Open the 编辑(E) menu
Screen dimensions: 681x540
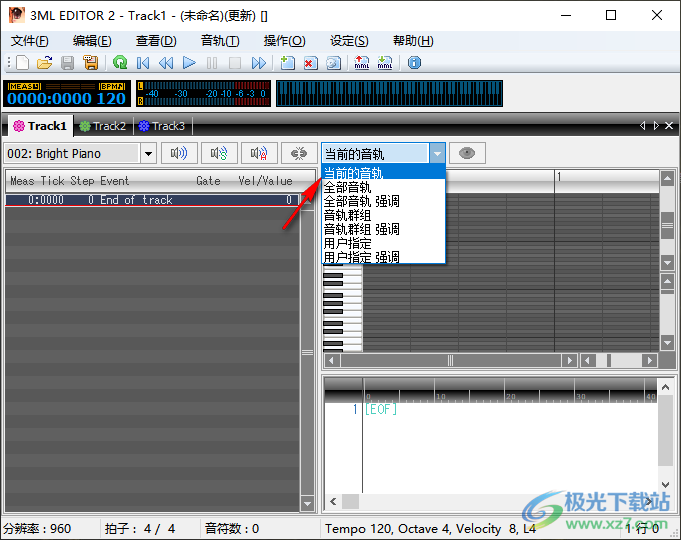pyautogui.click(x=92, y=41)
